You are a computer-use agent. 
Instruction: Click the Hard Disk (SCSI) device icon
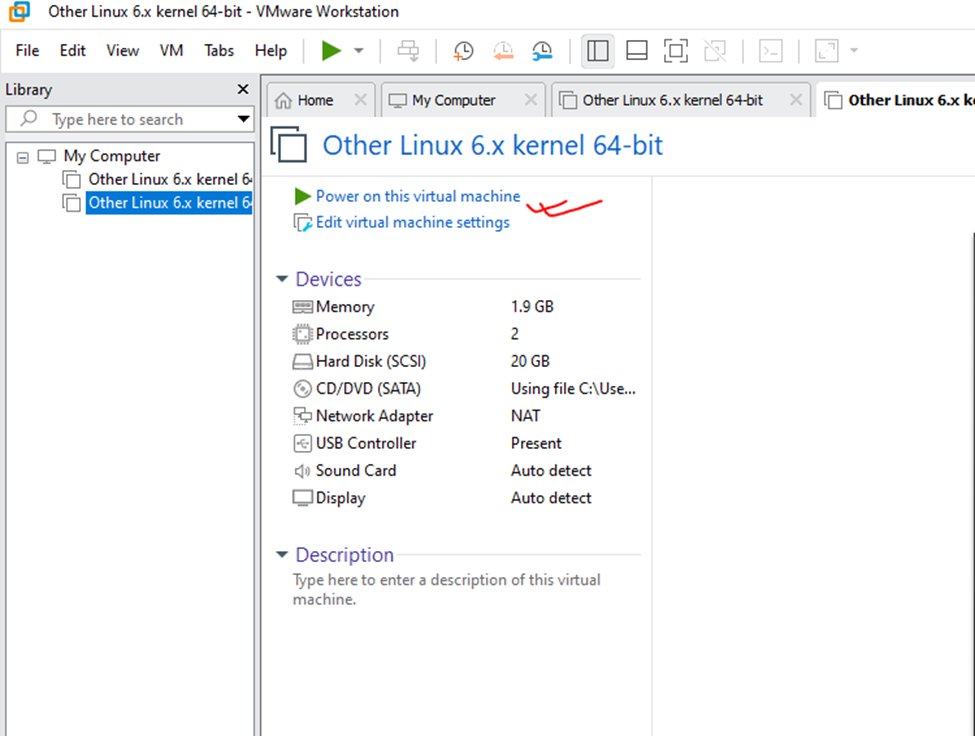pos(302,362)
